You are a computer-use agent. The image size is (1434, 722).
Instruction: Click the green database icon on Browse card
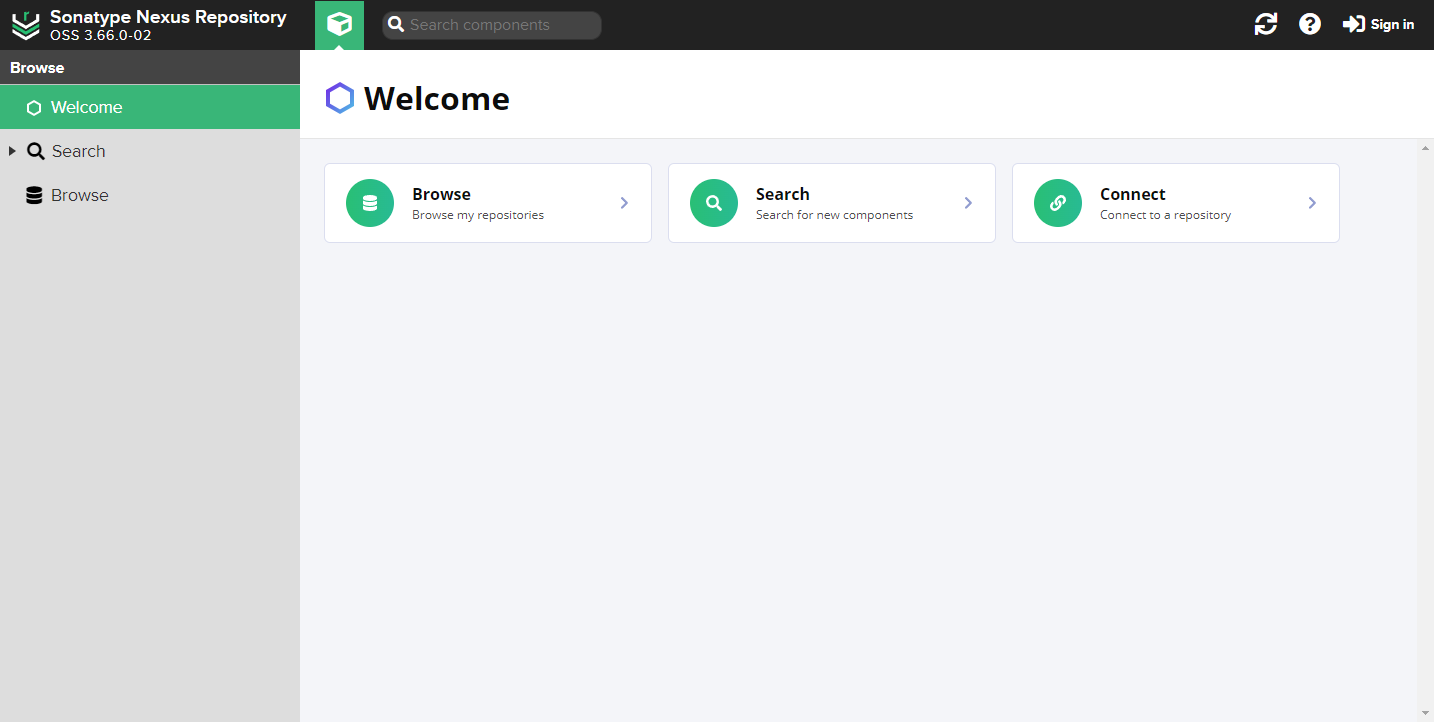click(370, 203)
